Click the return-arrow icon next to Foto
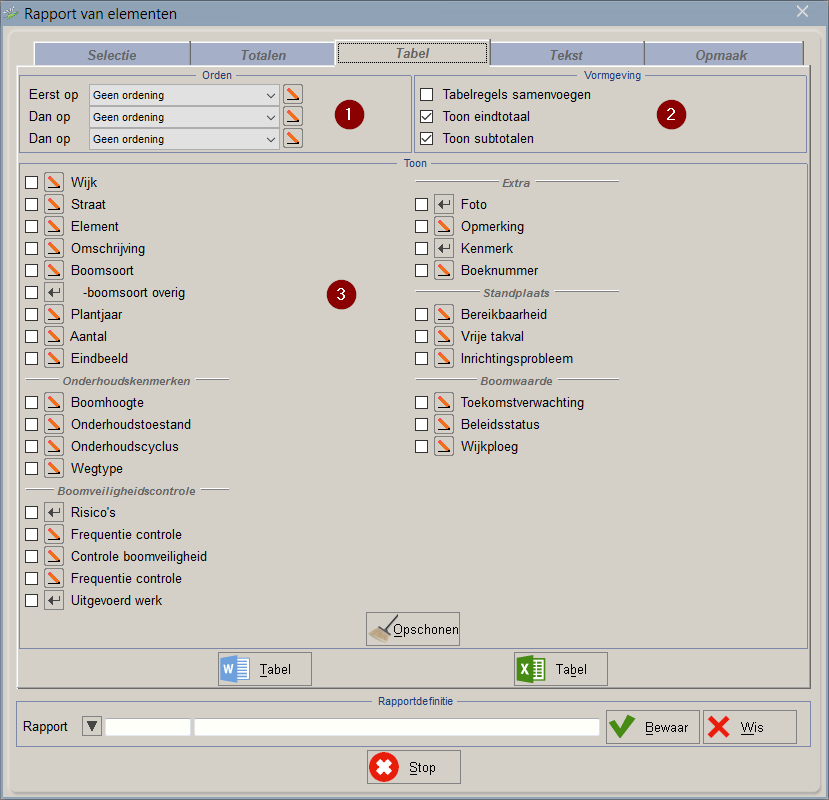This screenshot has width=829, height=800. 444,204
